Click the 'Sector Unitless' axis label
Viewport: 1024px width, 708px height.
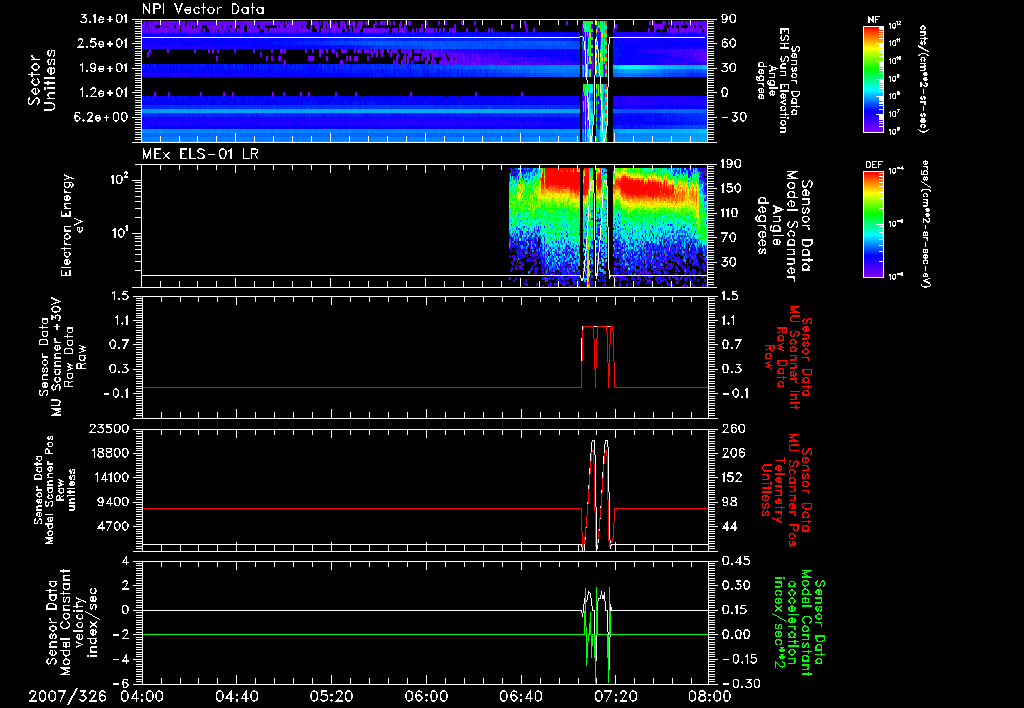pos(42,80)
